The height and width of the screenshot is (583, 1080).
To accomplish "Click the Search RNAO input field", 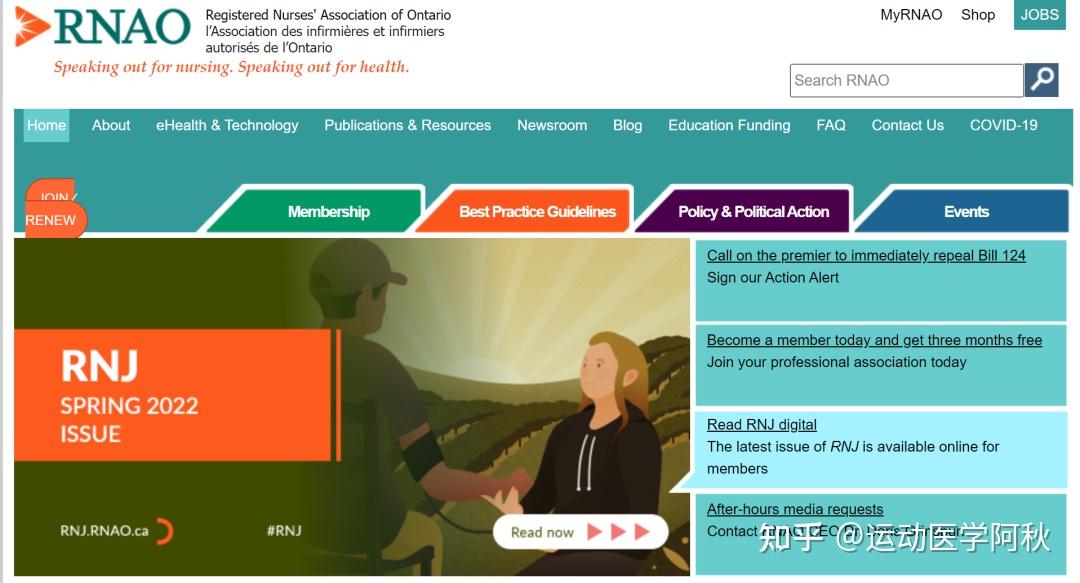I will 906,81.
